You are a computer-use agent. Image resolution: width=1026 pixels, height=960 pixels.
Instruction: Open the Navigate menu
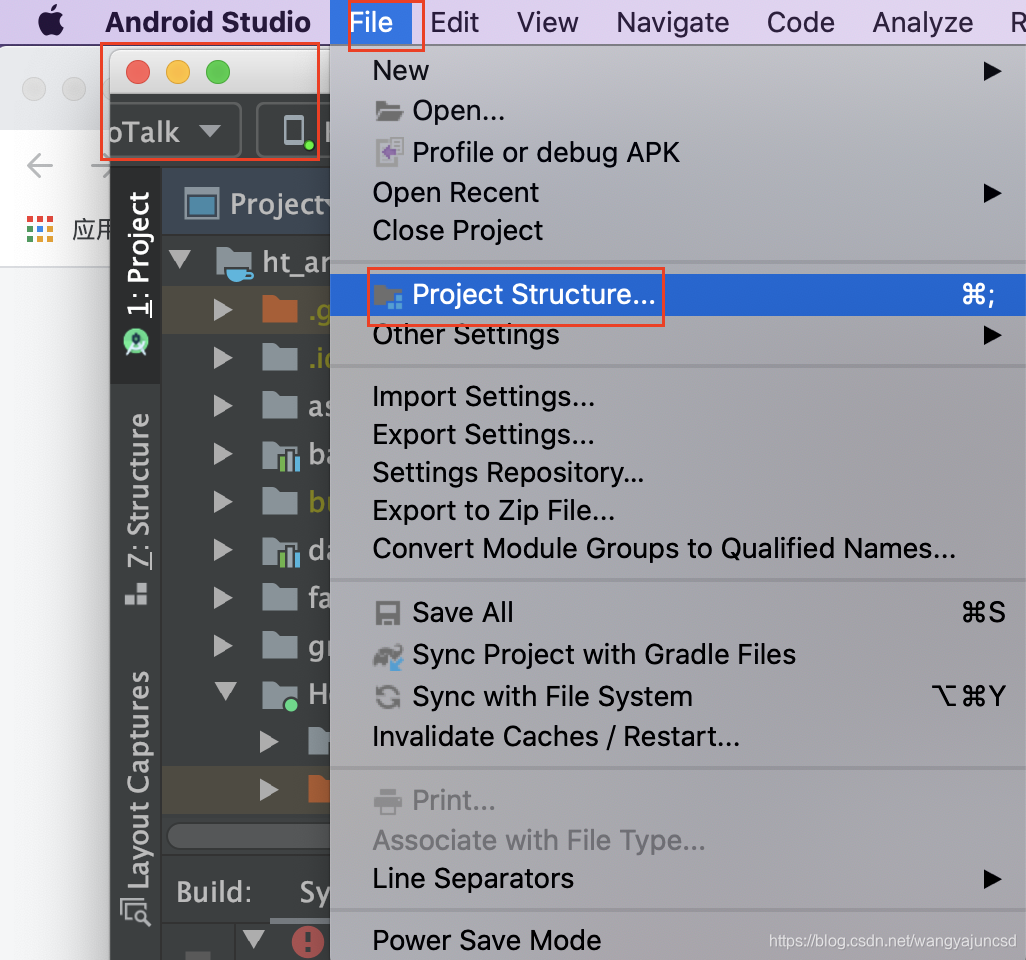(x=673, y=22)
